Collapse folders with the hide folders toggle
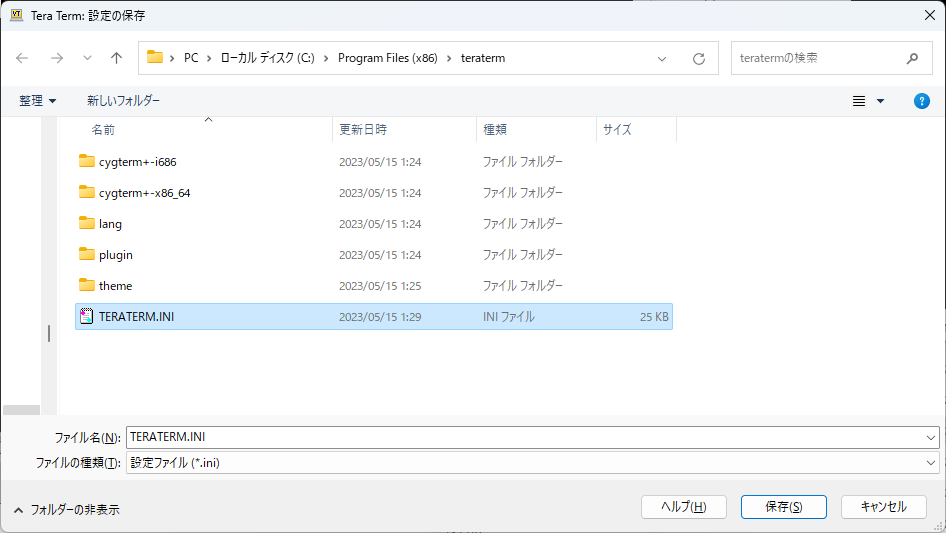The height and width of the screenshot is (533, 946). [x=66, y=509]
